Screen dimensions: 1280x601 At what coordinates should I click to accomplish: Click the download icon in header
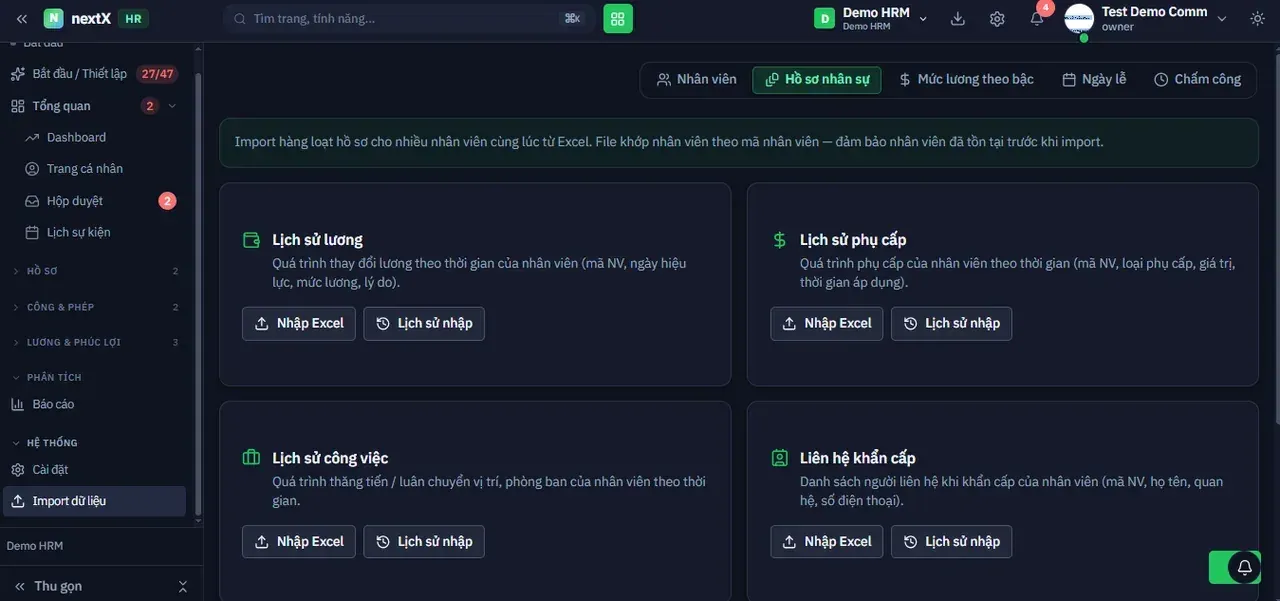(x=958, y=18)
